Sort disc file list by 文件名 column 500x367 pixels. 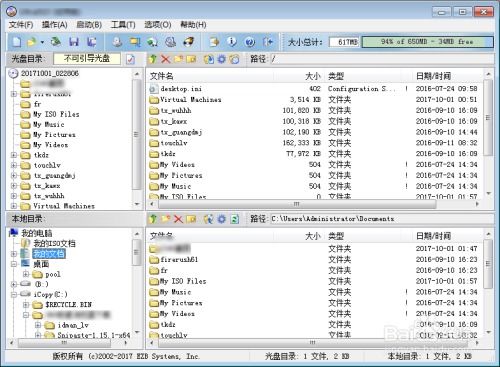[x=210, y=76]
